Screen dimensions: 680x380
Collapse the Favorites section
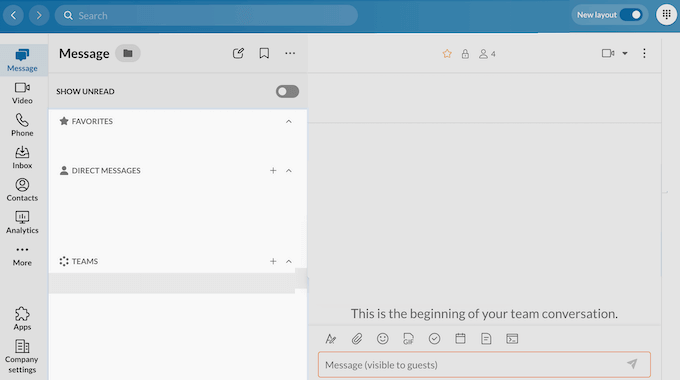[289, 121]
